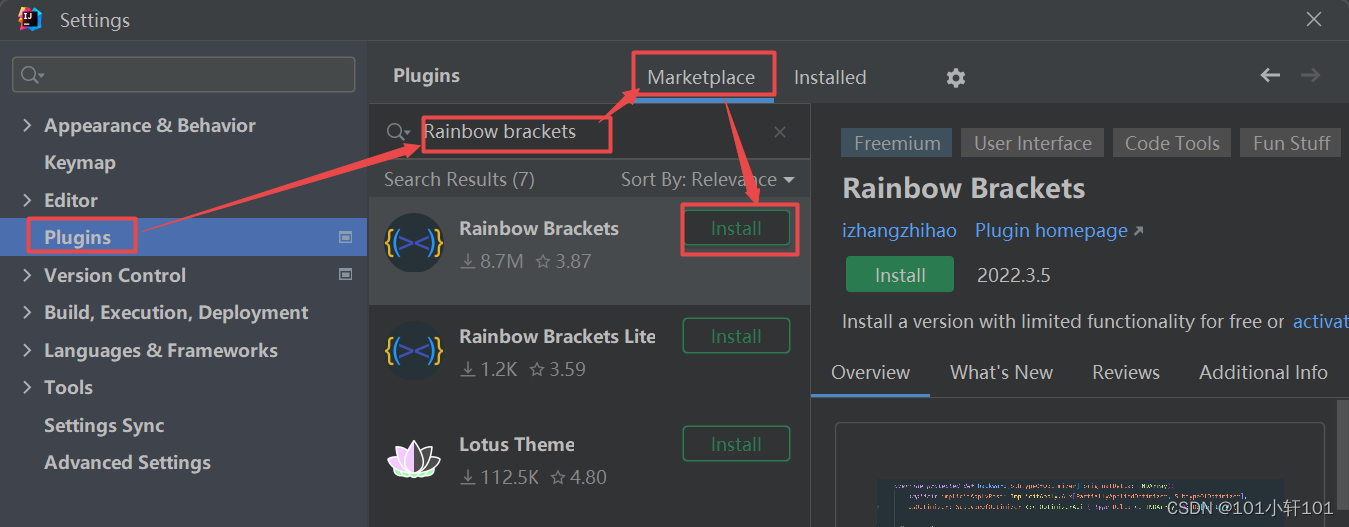Click the IntelliJ IDEA logo in title bar
This screenshot has width=1349, height=527.
pos(30,19)
